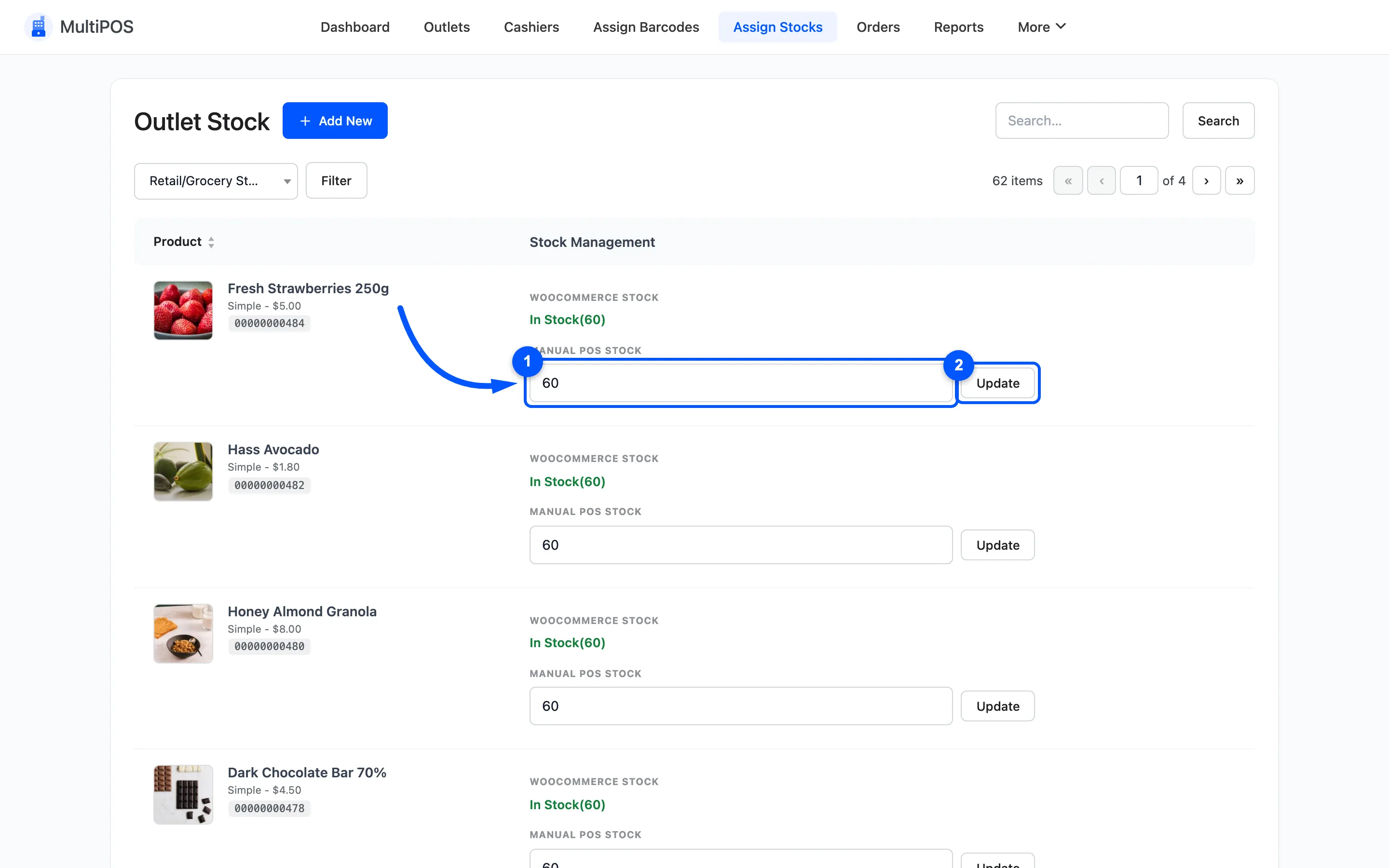Update stock for Fresh Strawberries 250g
Viewport: 1389px width, 868px height.
pos(997,383)
